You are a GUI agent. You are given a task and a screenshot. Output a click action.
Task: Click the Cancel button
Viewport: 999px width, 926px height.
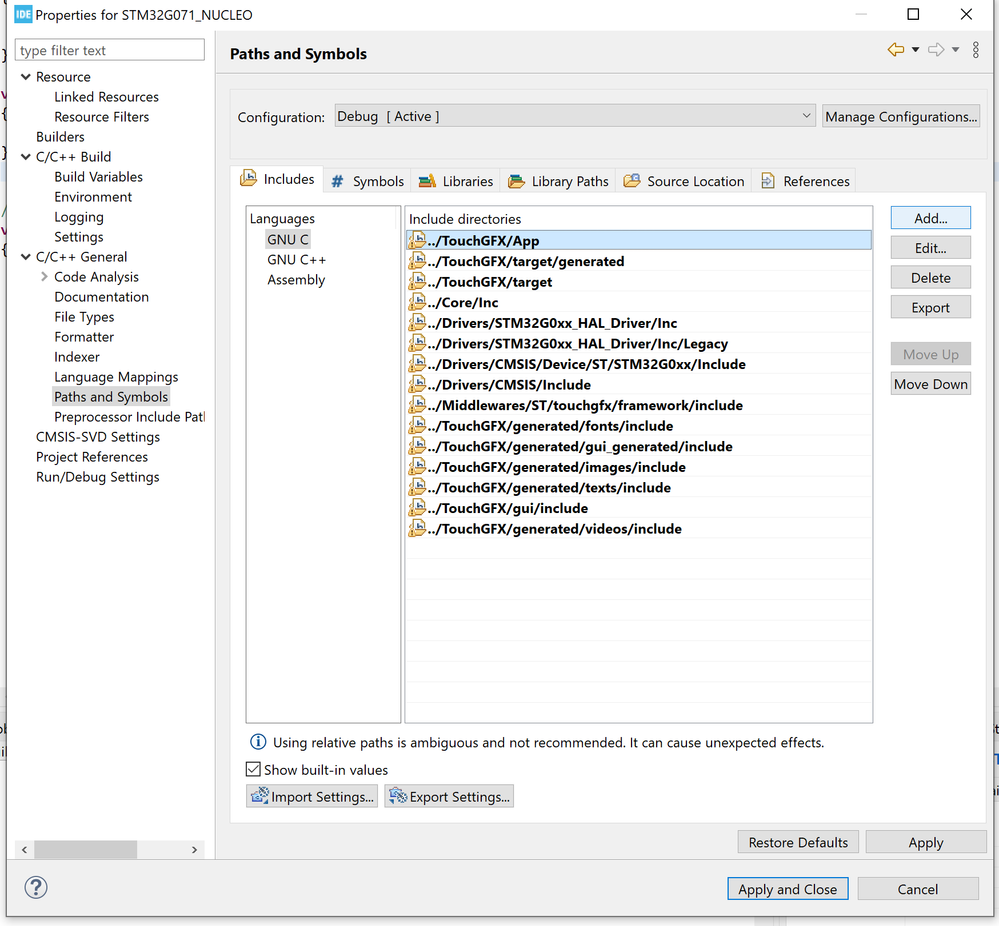pos(918,889)
